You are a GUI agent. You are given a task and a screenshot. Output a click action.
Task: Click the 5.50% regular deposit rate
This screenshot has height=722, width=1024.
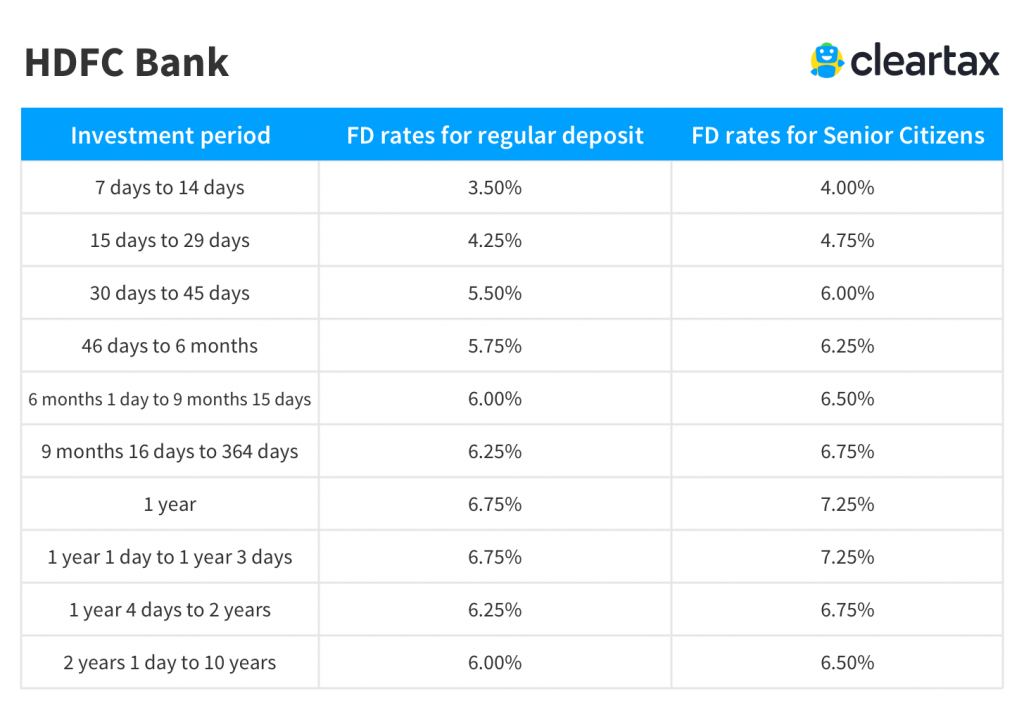[495, 294]
